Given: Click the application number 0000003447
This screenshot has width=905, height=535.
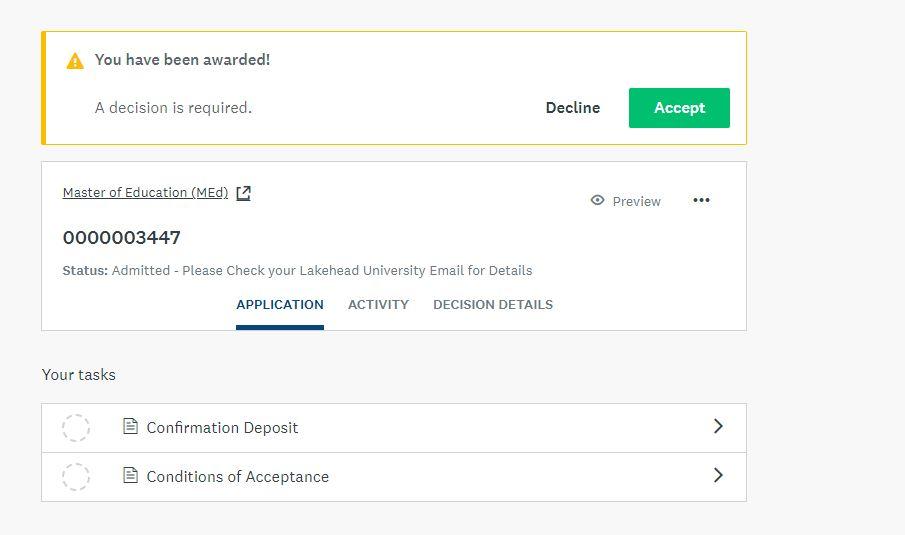Looking at the screenshot, I should (x=121, y=238).
